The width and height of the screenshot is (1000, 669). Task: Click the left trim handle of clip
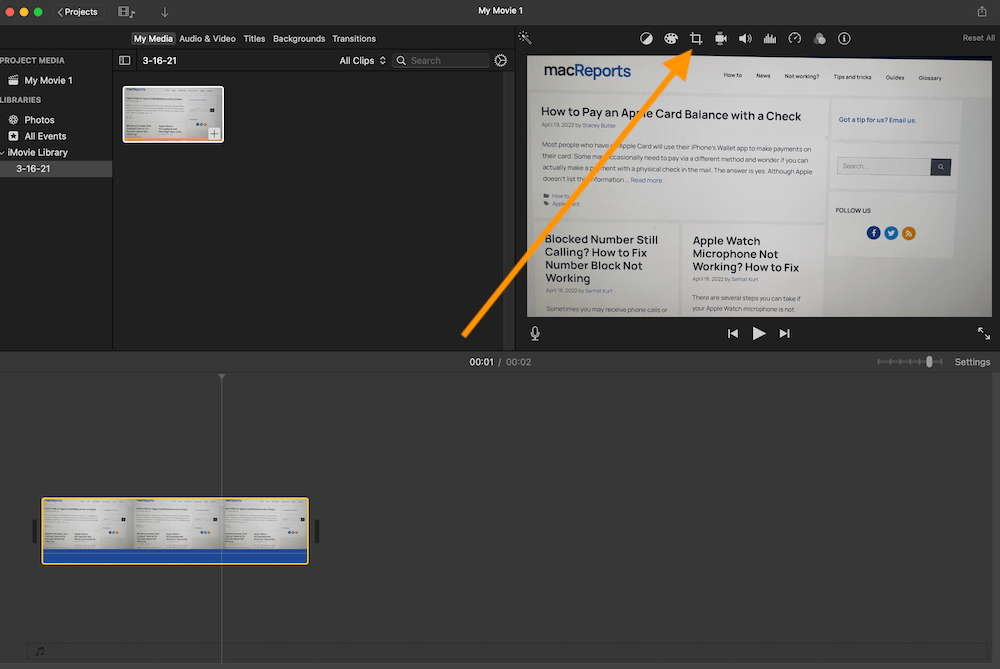pyautogui.click(x=35, y=531)
